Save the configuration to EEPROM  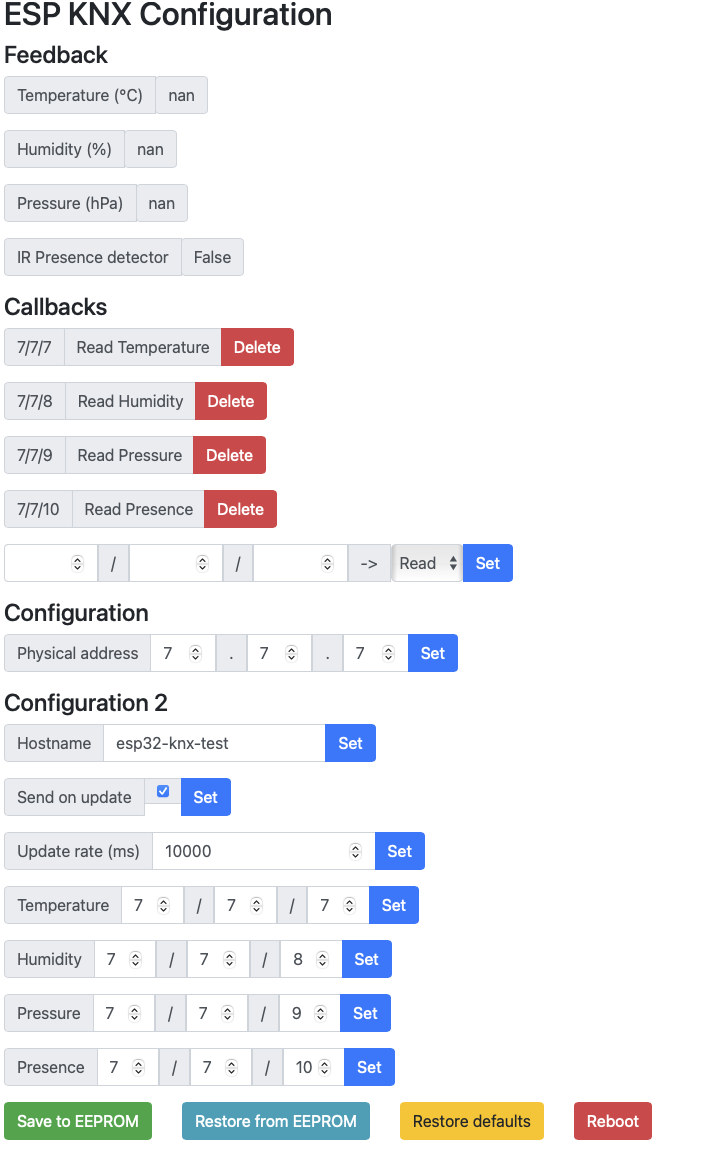(77, 1121)
